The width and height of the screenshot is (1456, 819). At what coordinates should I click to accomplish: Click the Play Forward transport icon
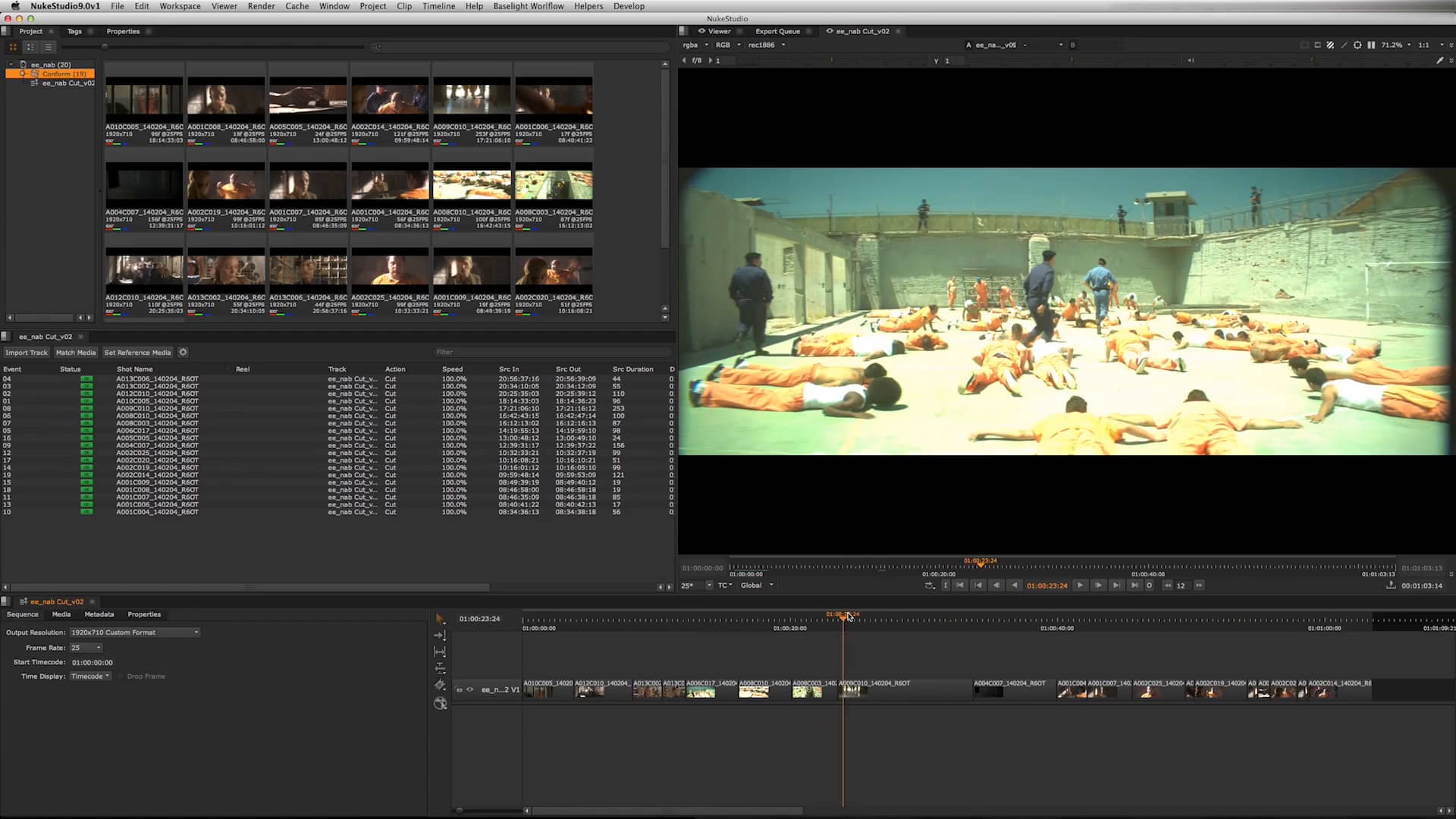pyautogui.click(x=1081, y=585)
